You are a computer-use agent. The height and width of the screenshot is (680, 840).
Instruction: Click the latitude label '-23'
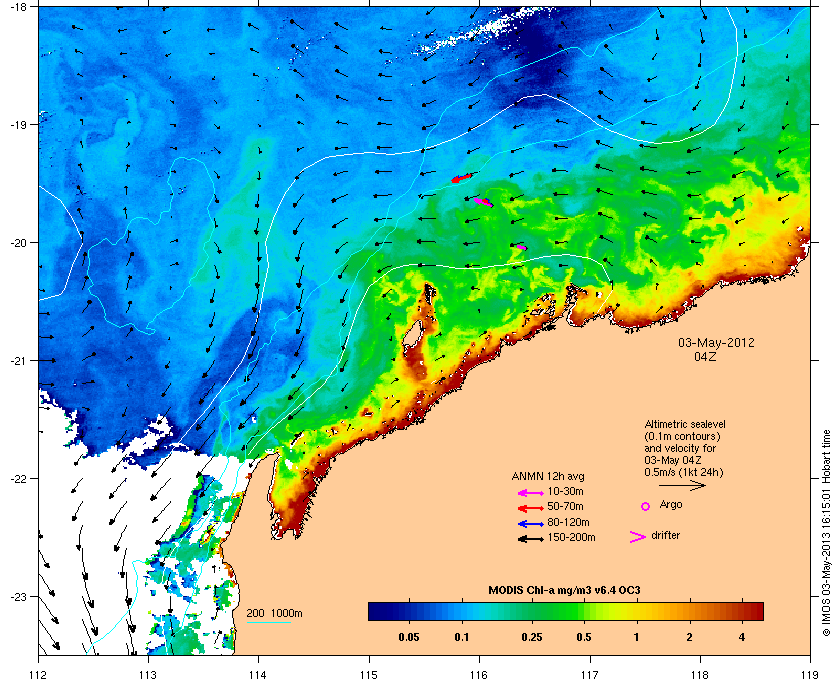18,597
